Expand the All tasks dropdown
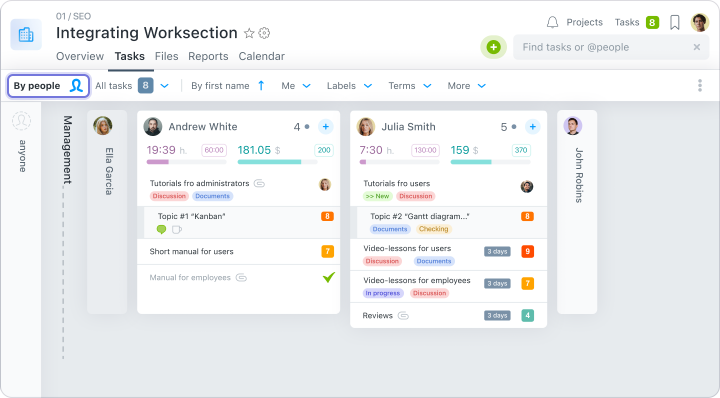The height and width of the screenshot is (398, 720). (164, 86)
